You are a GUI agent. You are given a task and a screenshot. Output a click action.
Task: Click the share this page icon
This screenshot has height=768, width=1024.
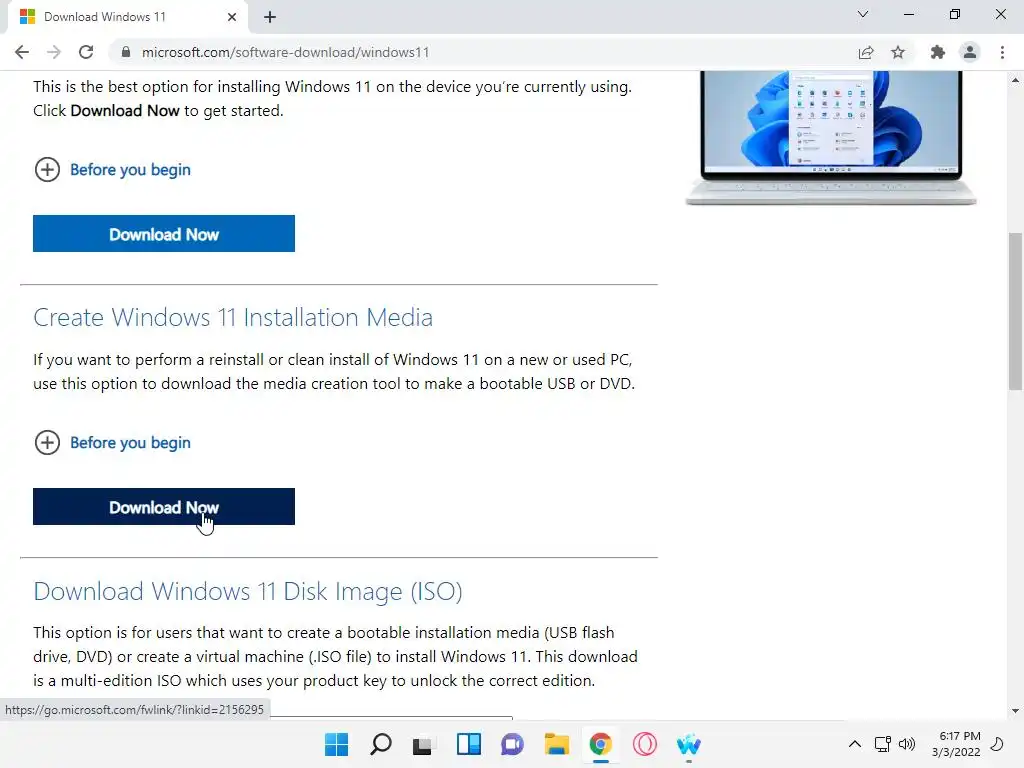[866, 52]
